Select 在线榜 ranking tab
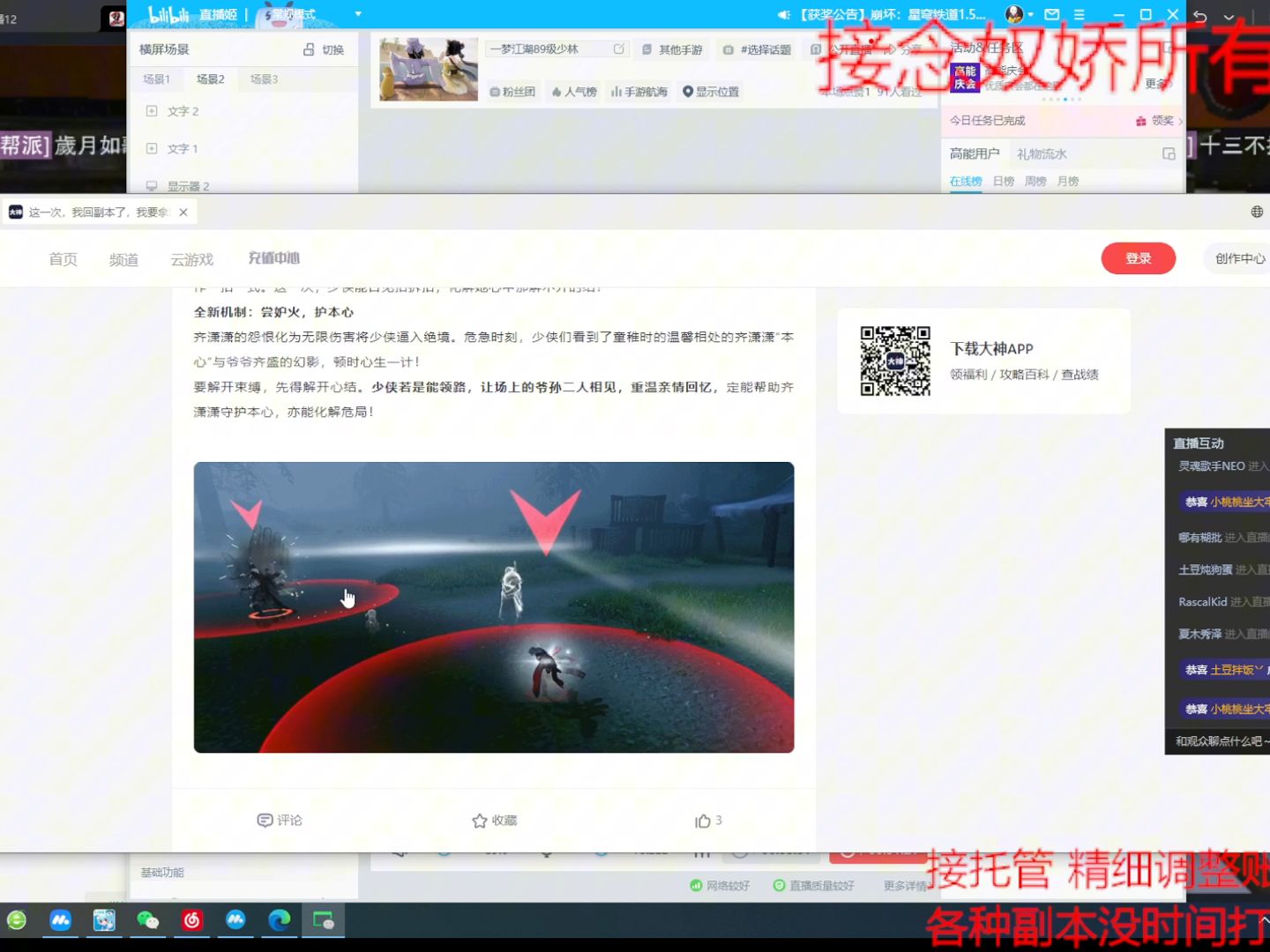 [x=966, y=182]
